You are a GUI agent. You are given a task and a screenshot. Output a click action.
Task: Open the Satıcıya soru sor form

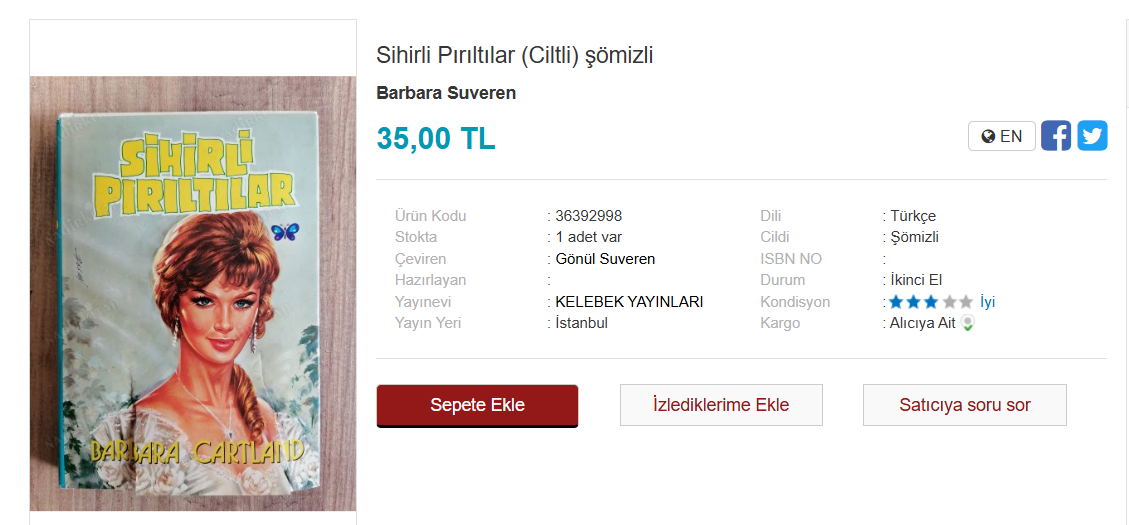tap(965, 405)
